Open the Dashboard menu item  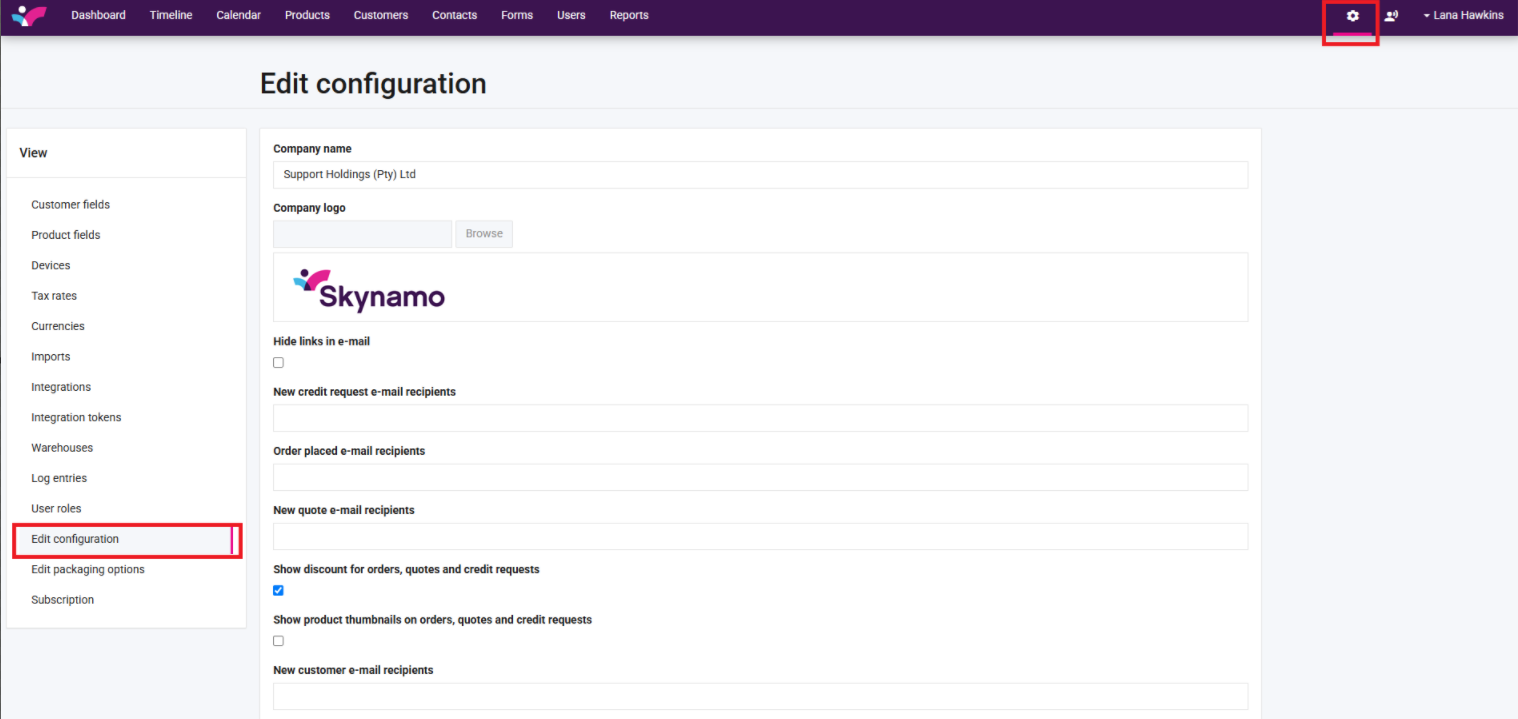[x=98, y=16]
